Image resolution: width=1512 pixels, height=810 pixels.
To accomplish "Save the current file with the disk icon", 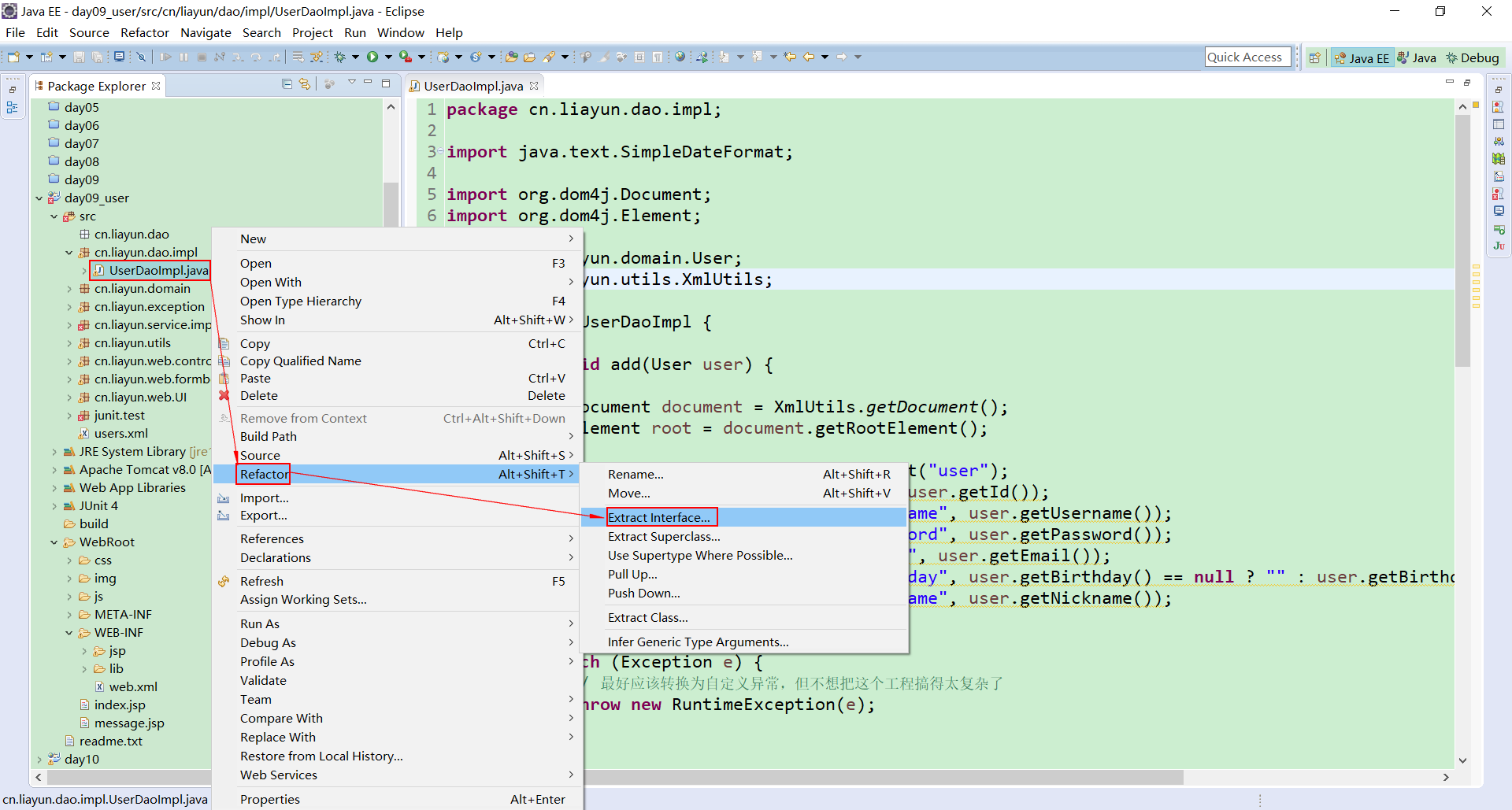I will (79, 57).
